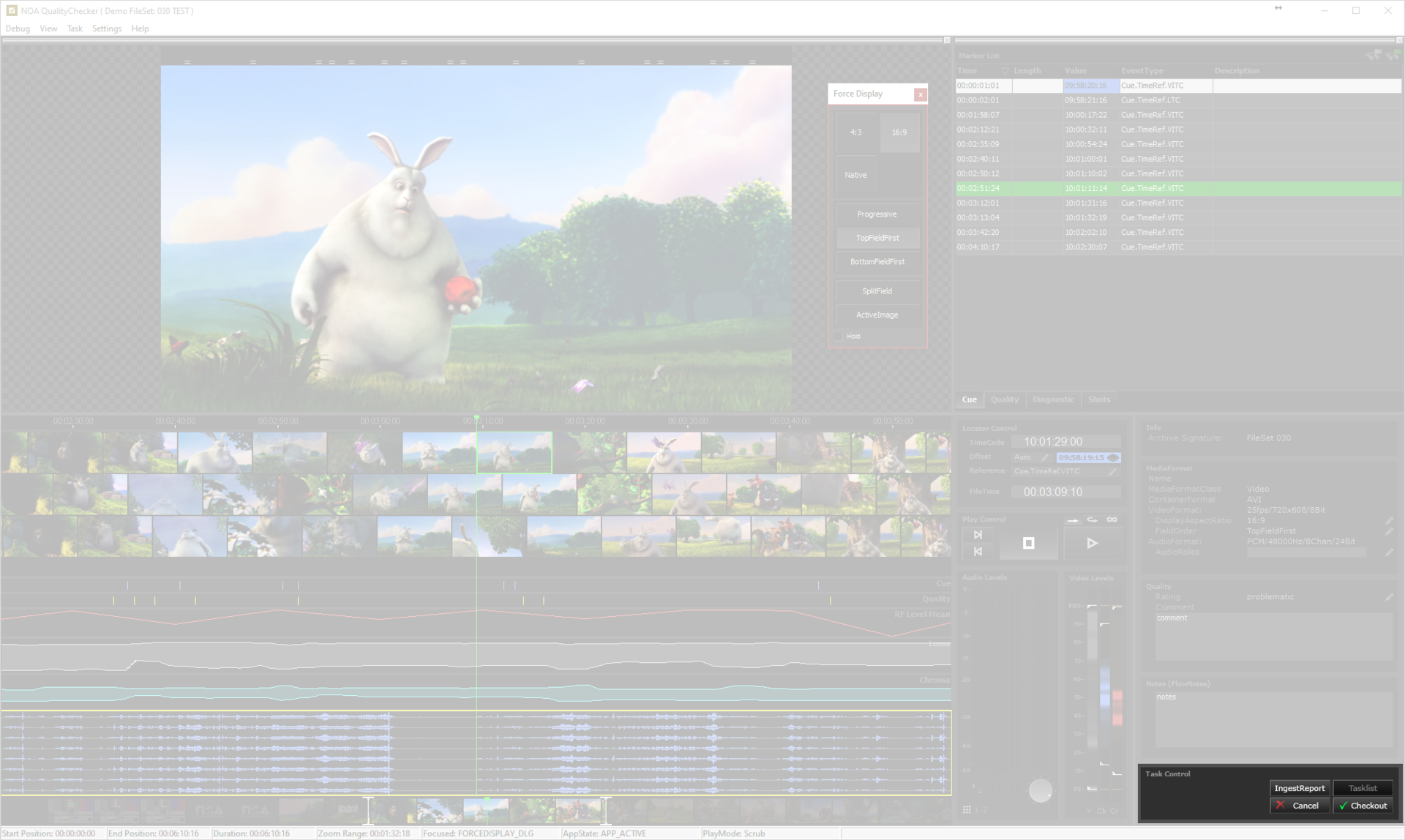Image resolution: width=1405 pixels, height=840 pixels.
Task: Set field order to TopFieldFirst
Action: click(x=877, y=238)
